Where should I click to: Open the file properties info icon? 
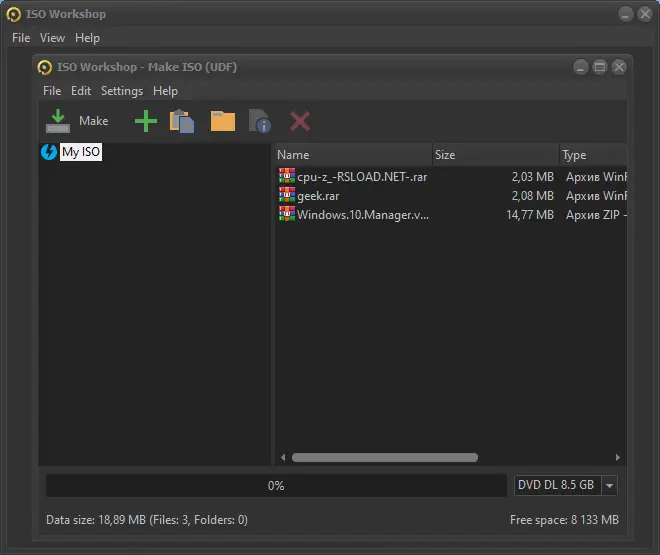tap(260, 121)
